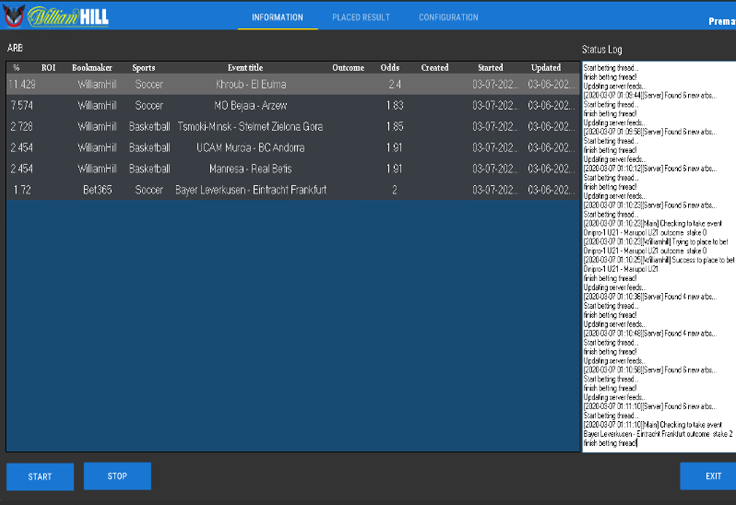Image resolution: width=736 pixels, height=505 pixels.
Task: Open the Information tab
Action: pyautogui.click(x=277, y=17)
